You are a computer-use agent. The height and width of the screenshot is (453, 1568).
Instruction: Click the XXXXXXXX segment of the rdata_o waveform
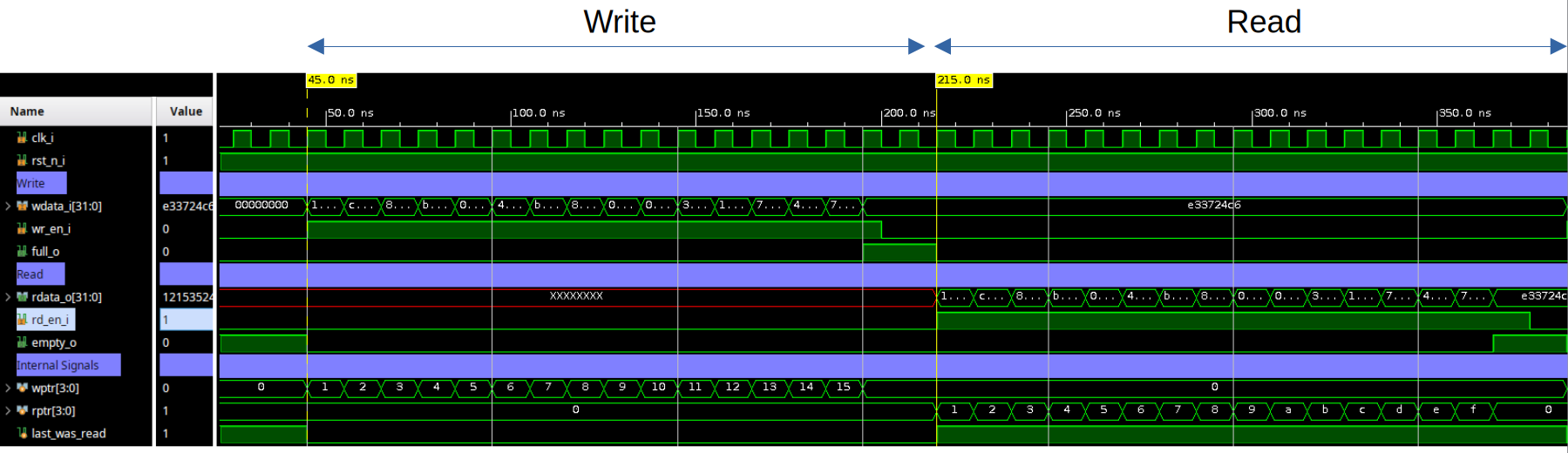click(x=576, y=296)
